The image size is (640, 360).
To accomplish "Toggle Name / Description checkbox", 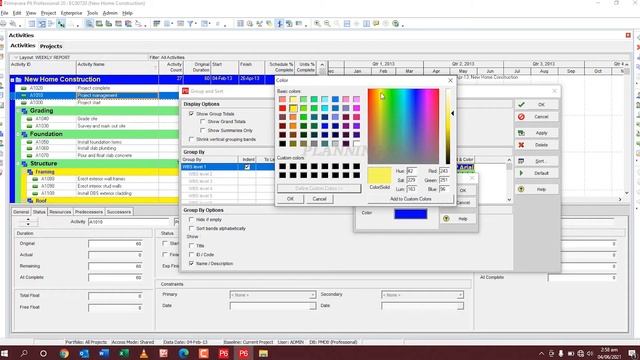I will pyautogui.click(x=191, y=264).
